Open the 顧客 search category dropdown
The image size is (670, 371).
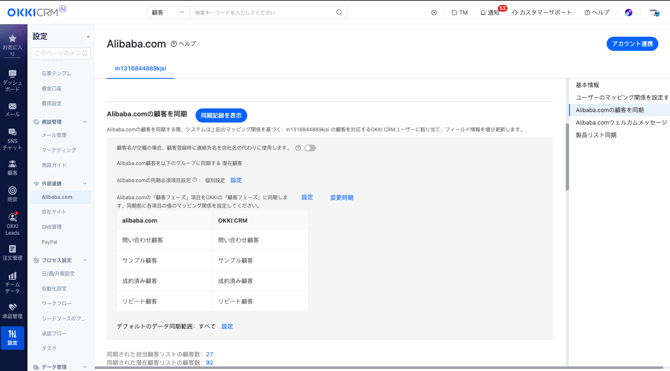pos(168,12)
